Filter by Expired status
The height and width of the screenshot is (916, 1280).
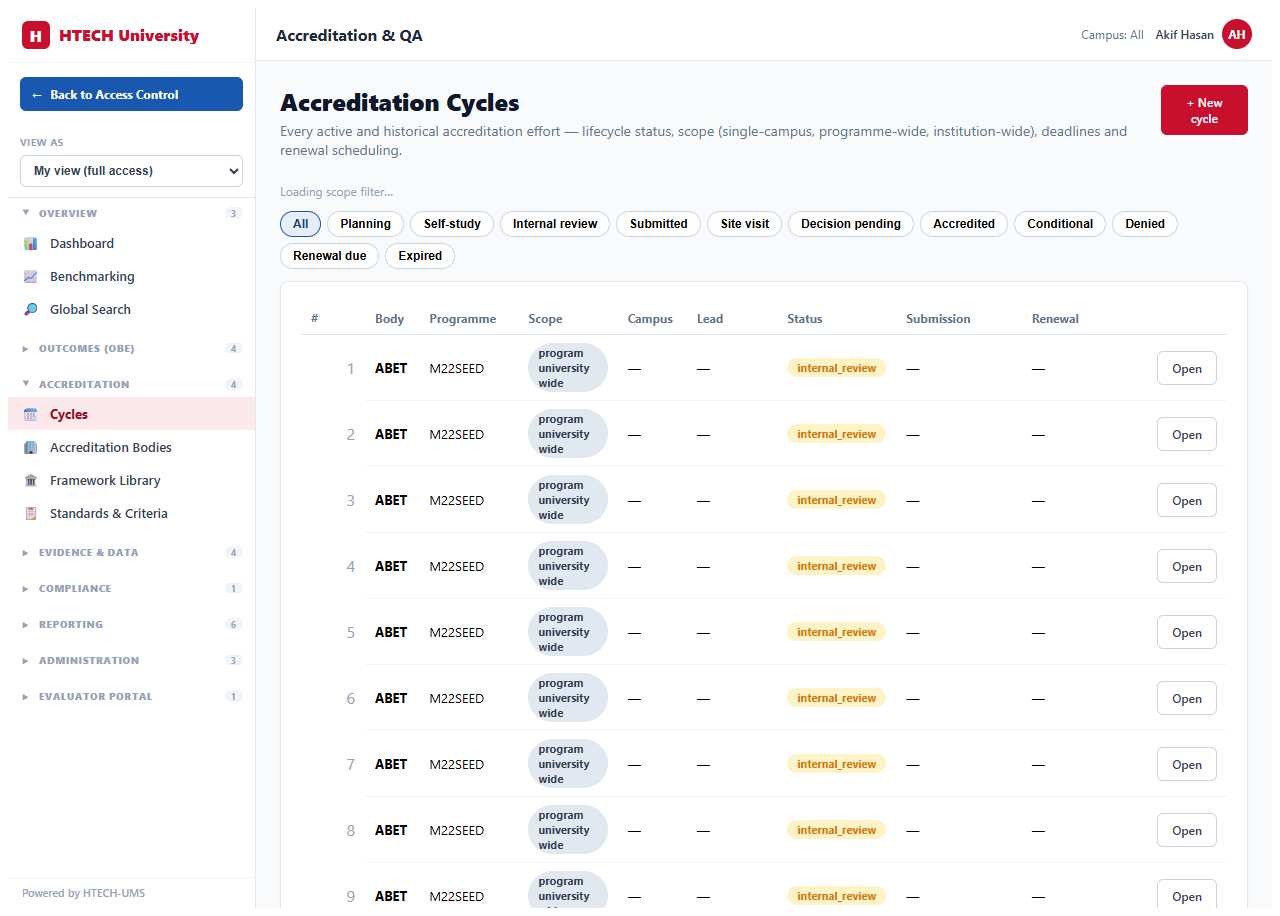(x=420, y=256)
